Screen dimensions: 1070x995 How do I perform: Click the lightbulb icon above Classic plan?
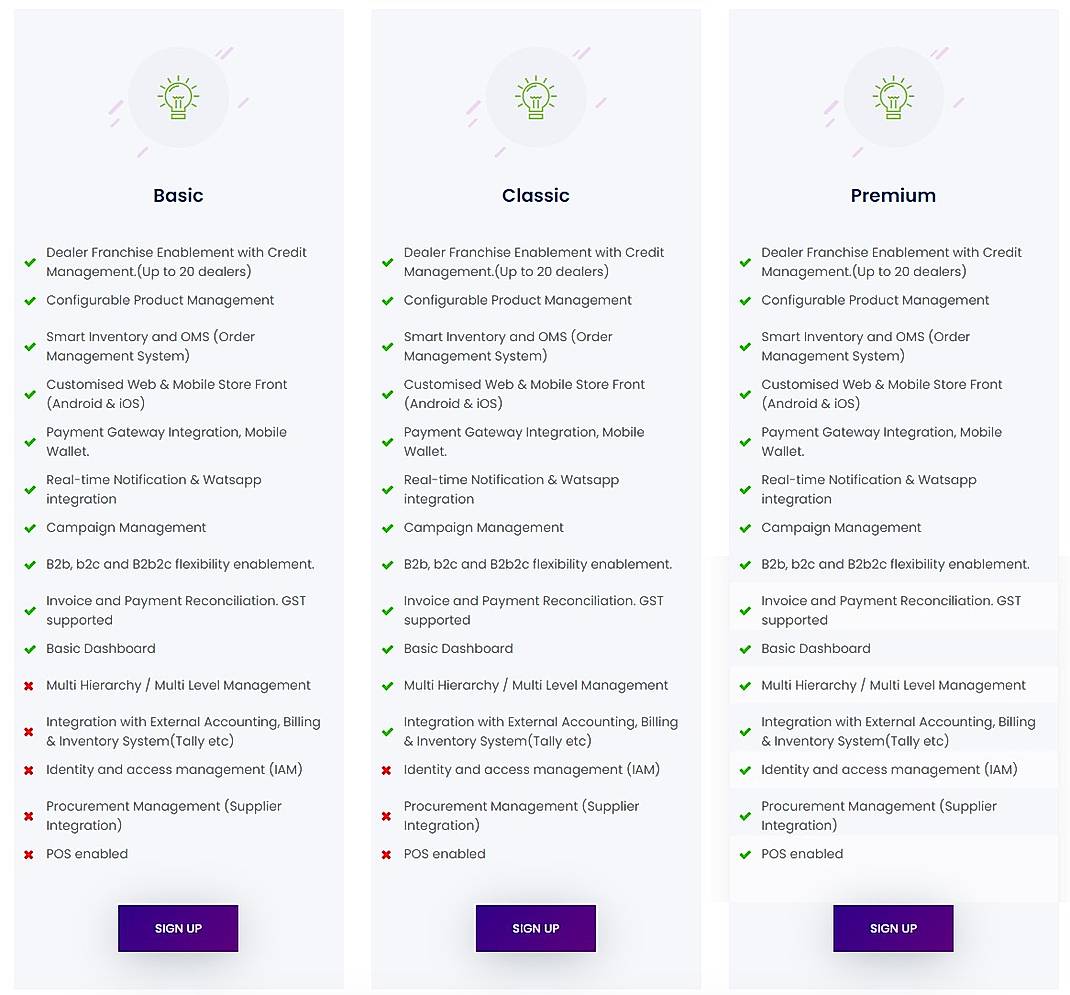pos(536,97)
